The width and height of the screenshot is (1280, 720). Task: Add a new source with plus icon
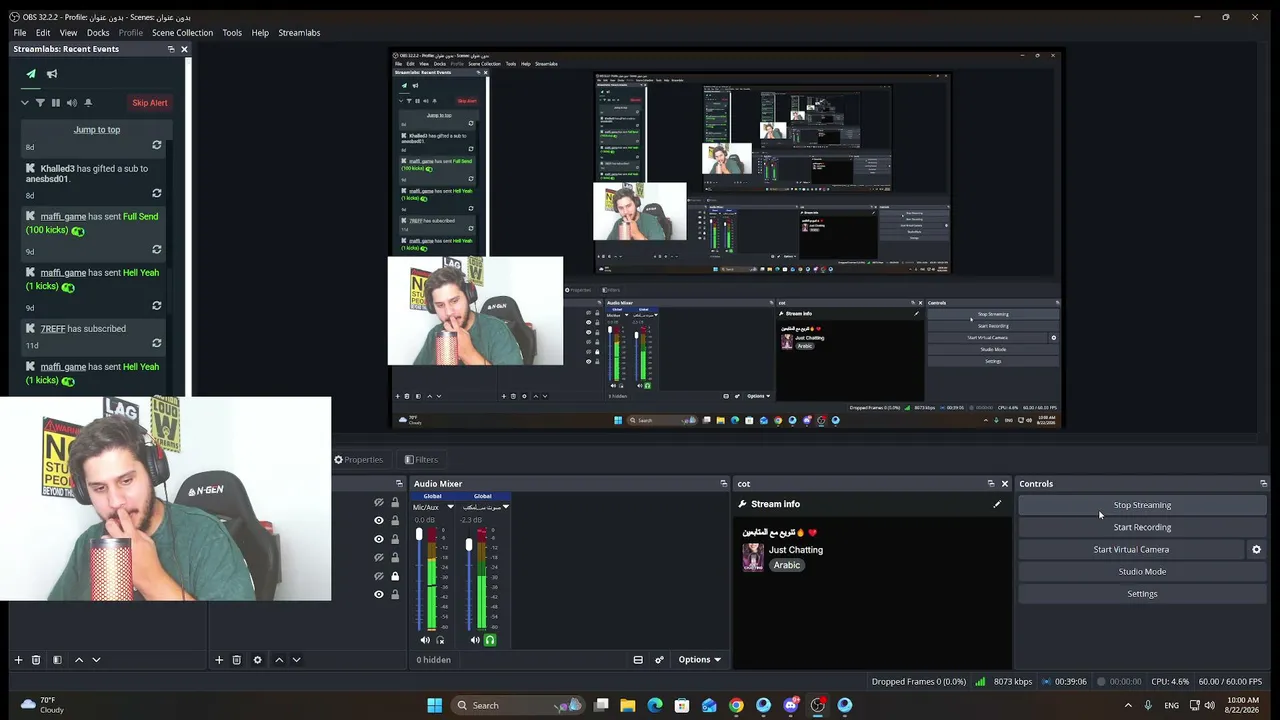[219, 660]
